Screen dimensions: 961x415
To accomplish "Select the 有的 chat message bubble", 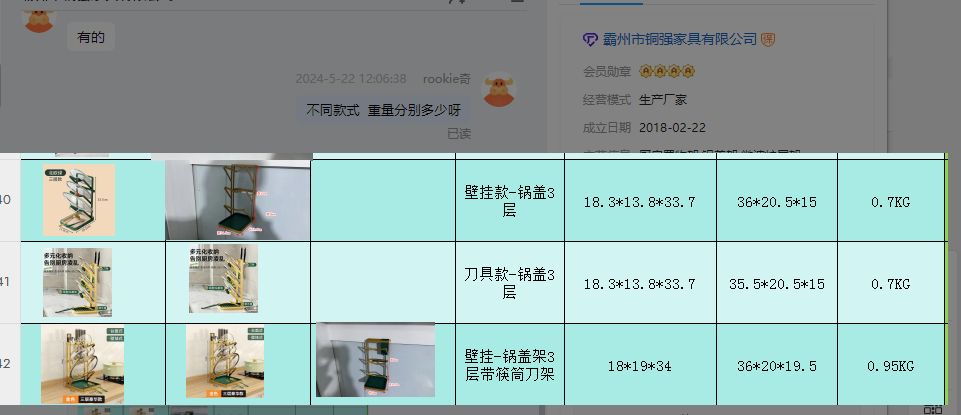I will point(91,37).
